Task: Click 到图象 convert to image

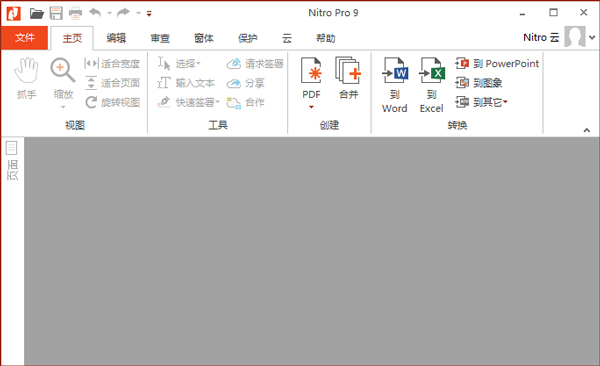Action: point(479,83)
